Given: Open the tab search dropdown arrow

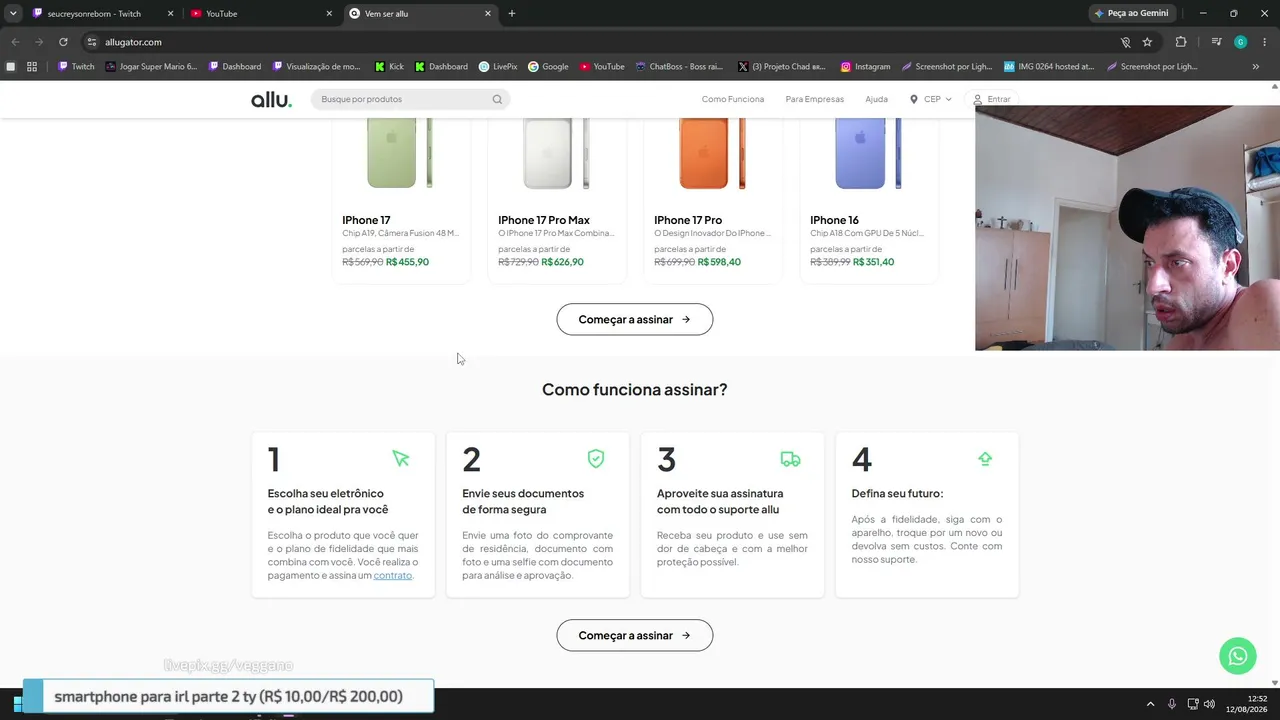Looking at the screenshot, I should 13,14.
